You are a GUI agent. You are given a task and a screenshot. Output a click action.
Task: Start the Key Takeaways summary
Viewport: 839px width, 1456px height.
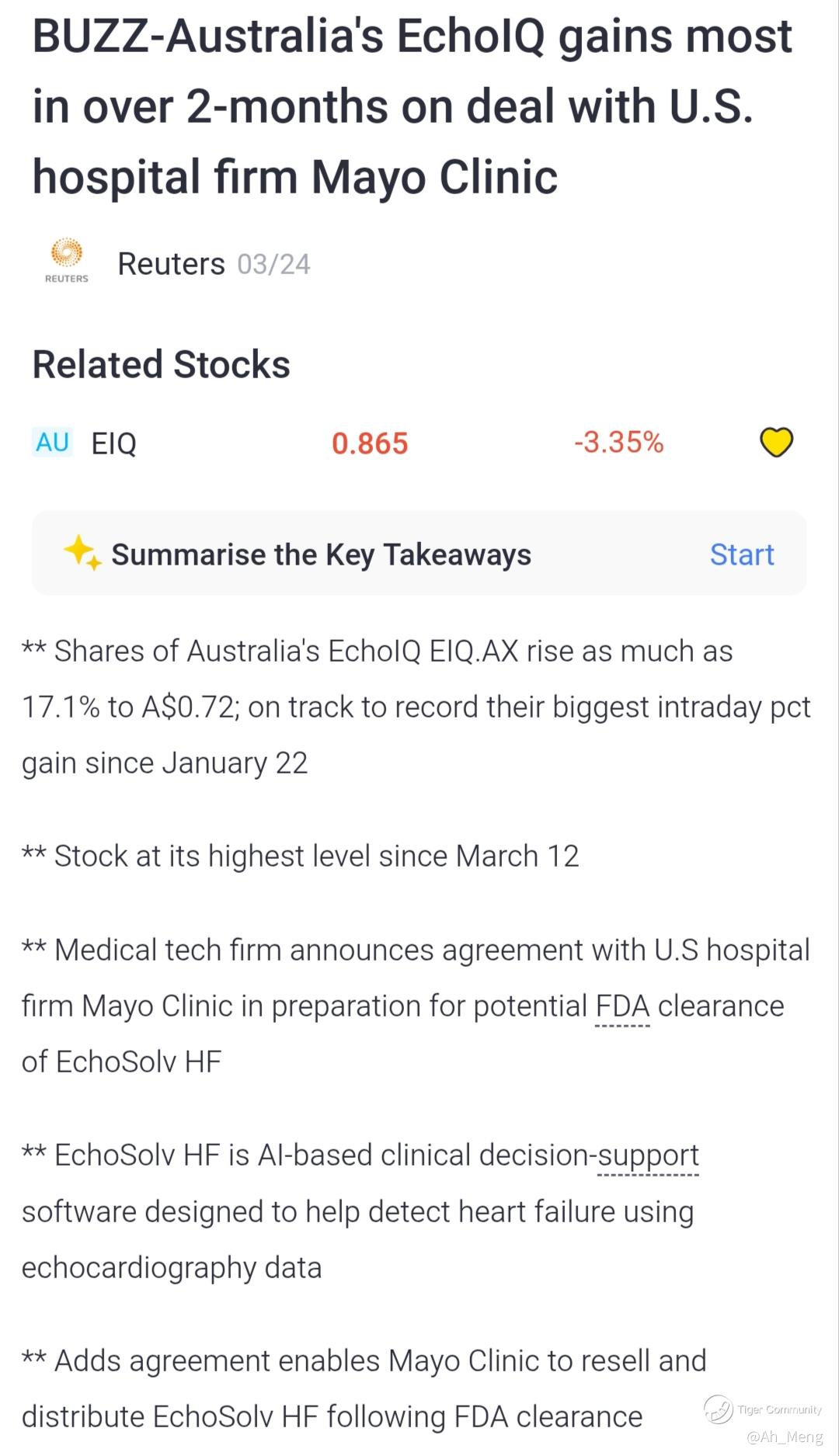click(x=742, y=554)
